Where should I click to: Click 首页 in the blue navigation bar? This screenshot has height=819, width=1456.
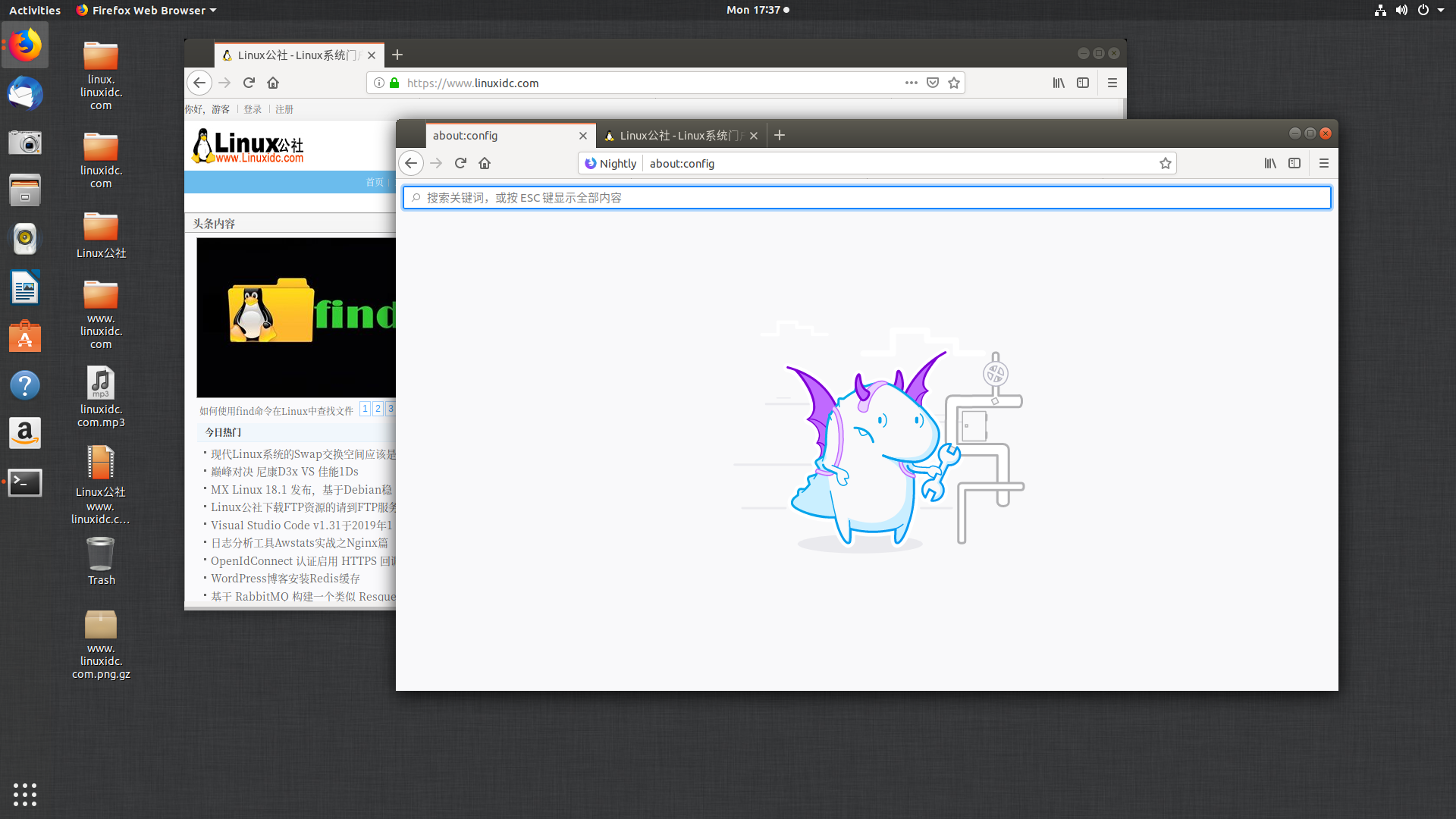375,182
